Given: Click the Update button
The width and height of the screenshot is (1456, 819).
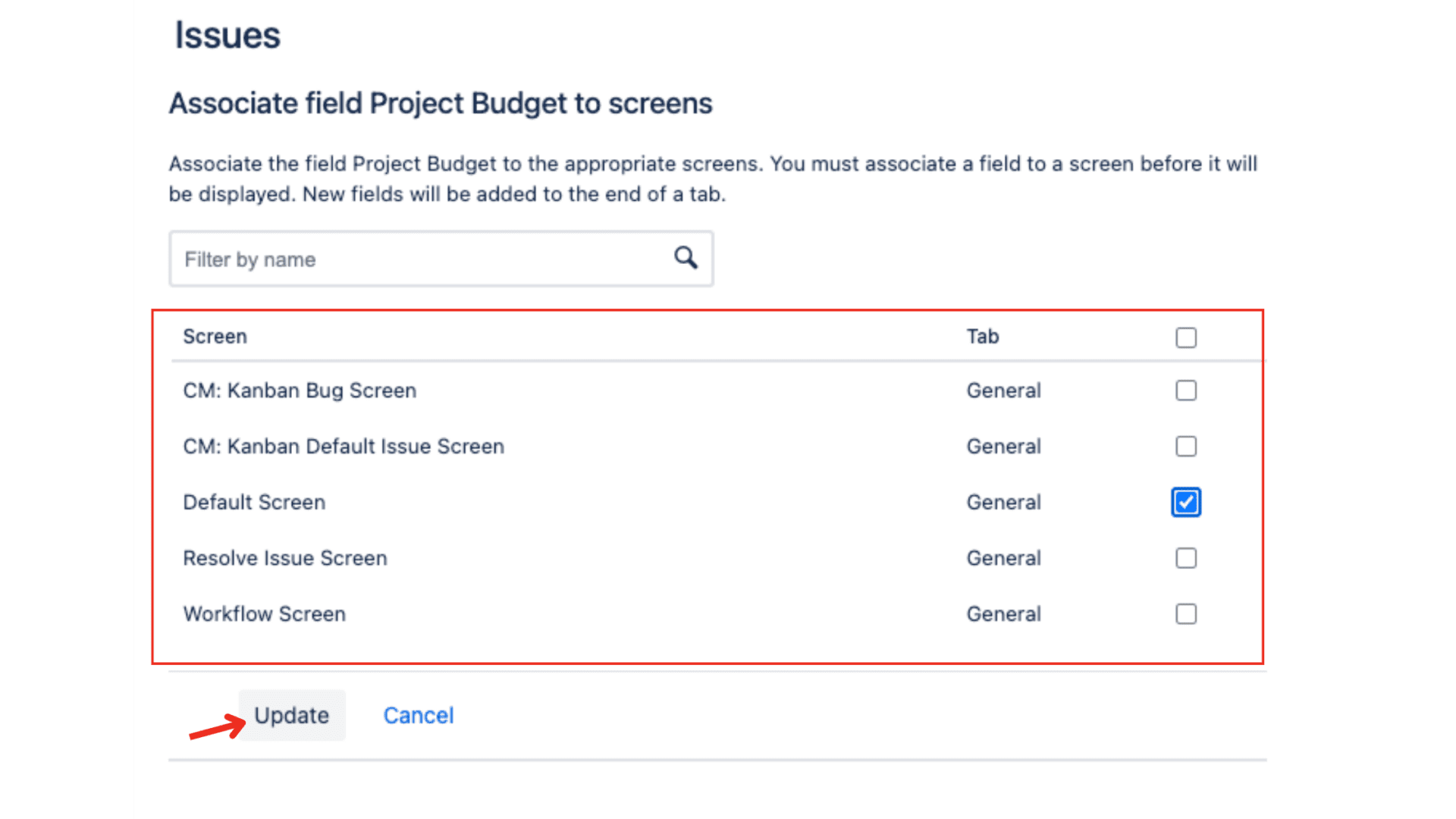Looking at the screenshot, I should 291,714.
